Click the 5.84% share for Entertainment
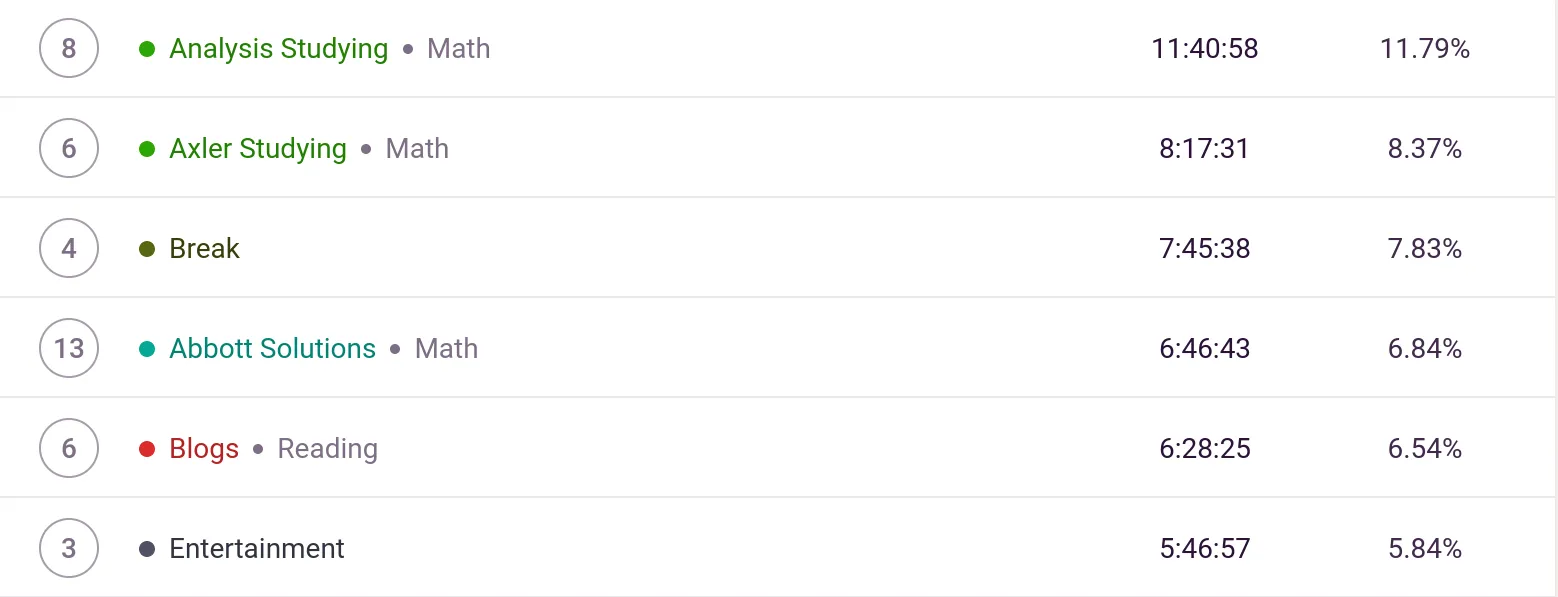Viewport: 1558px width, 597px height. [1424, 548]
